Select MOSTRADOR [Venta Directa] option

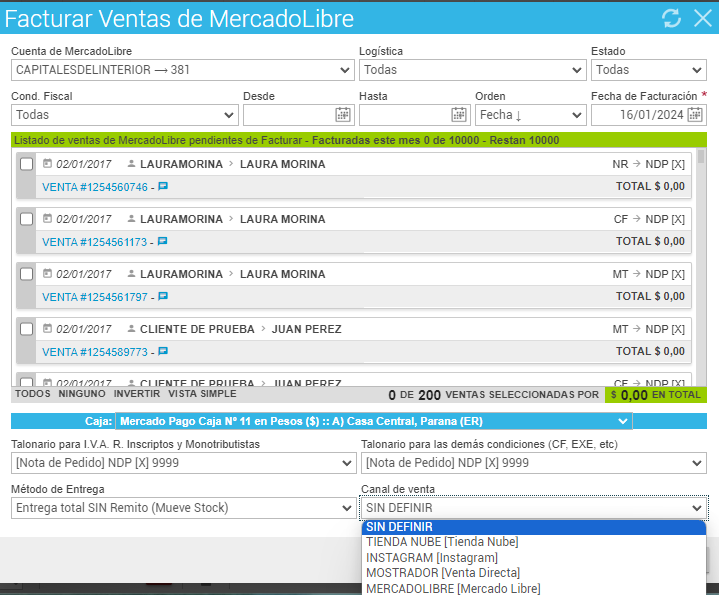click(x=534, y=573)
